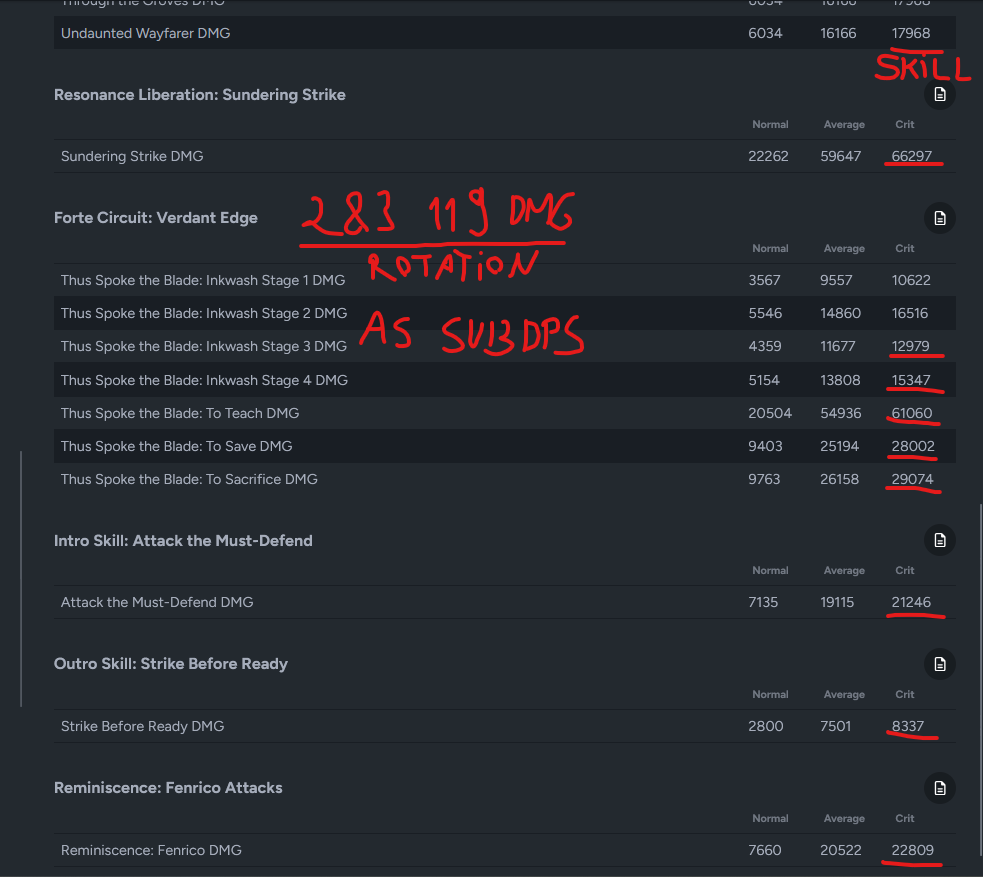This screenshot has width=983, height=877.
Task: Select the Sundering Strike DMG row label
Action: 132,156
